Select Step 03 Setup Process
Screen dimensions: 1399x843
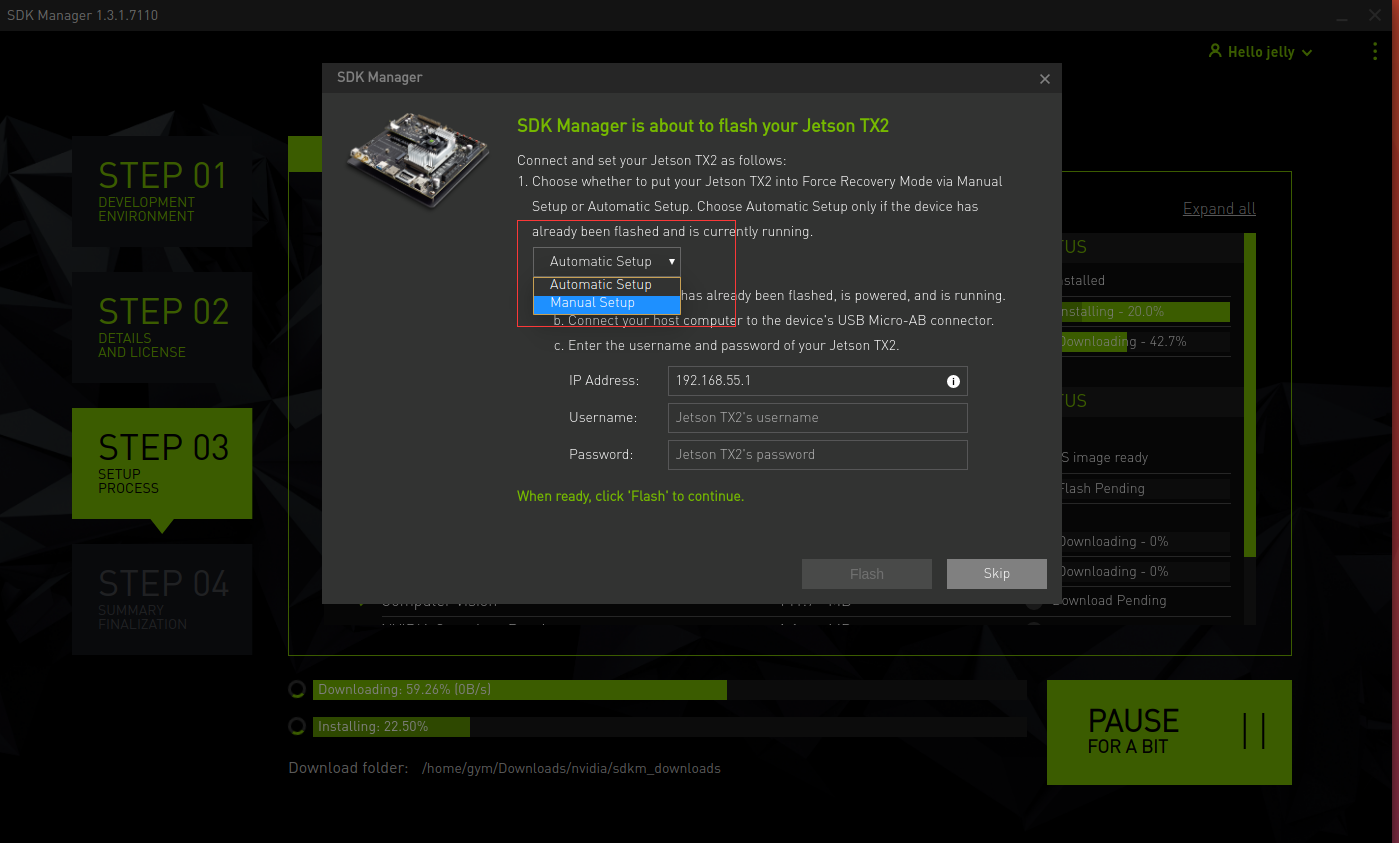pyautogui.click(x=162, y=463)
